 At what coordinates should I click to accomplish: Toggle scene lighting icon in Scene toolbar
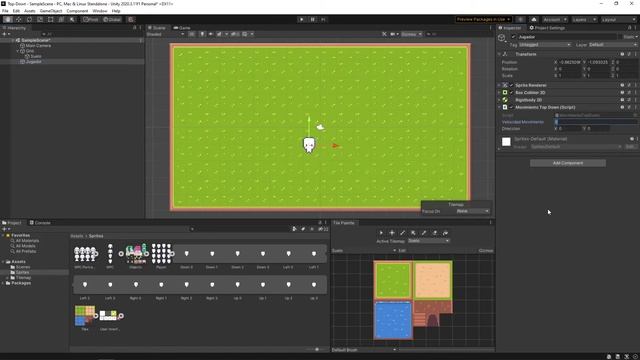pos(202,34)
